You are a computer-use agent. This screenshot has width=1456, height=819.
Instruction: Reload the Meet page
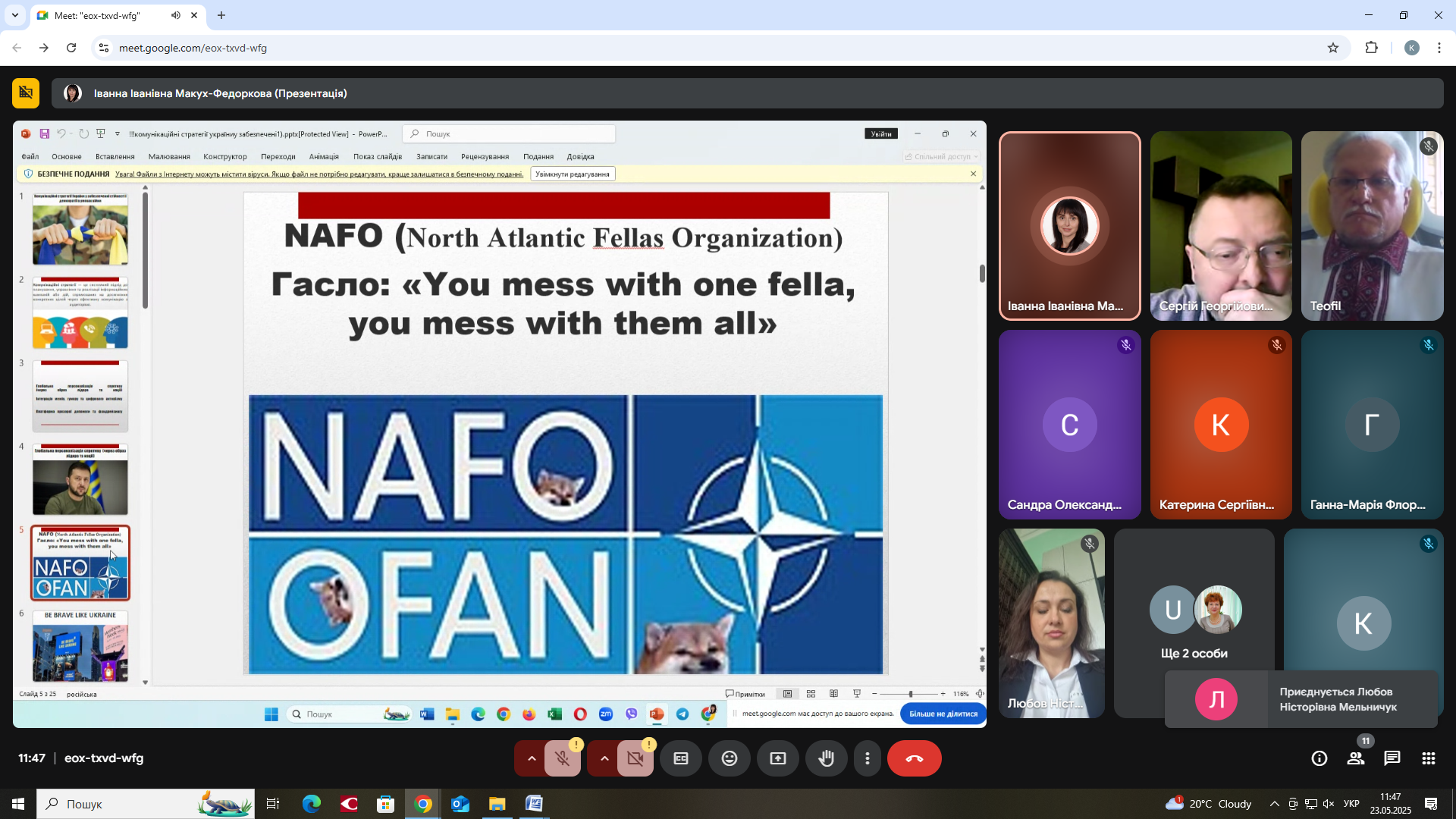71,48
